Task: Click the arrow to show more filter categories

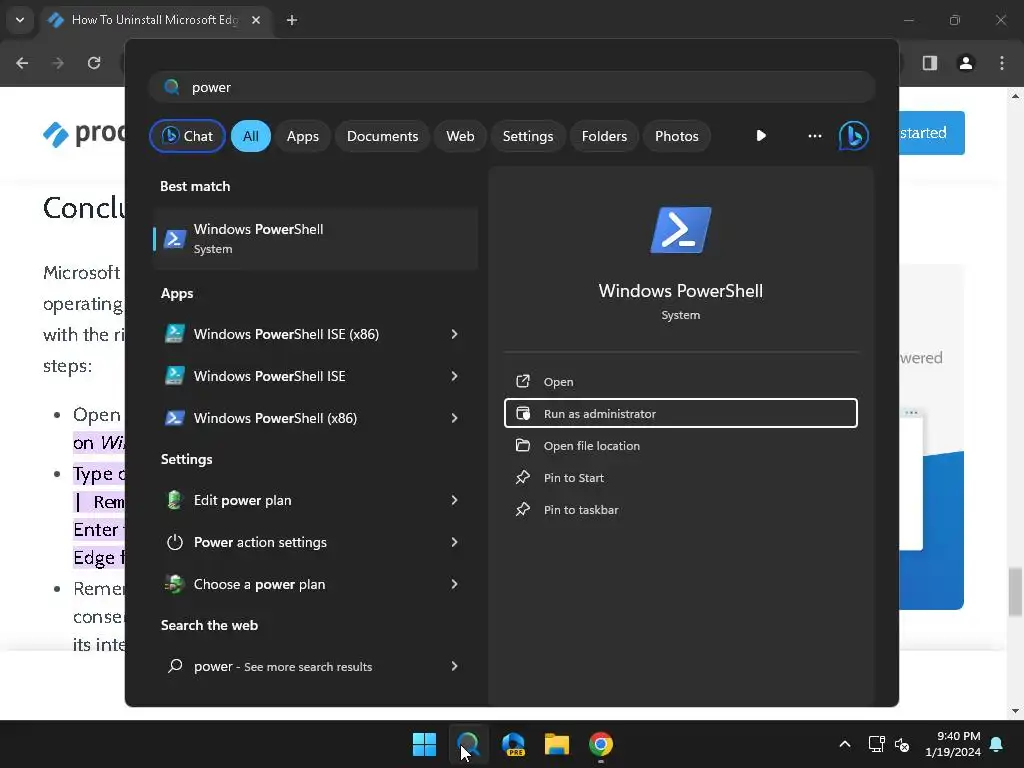Action: coord(761,136)
